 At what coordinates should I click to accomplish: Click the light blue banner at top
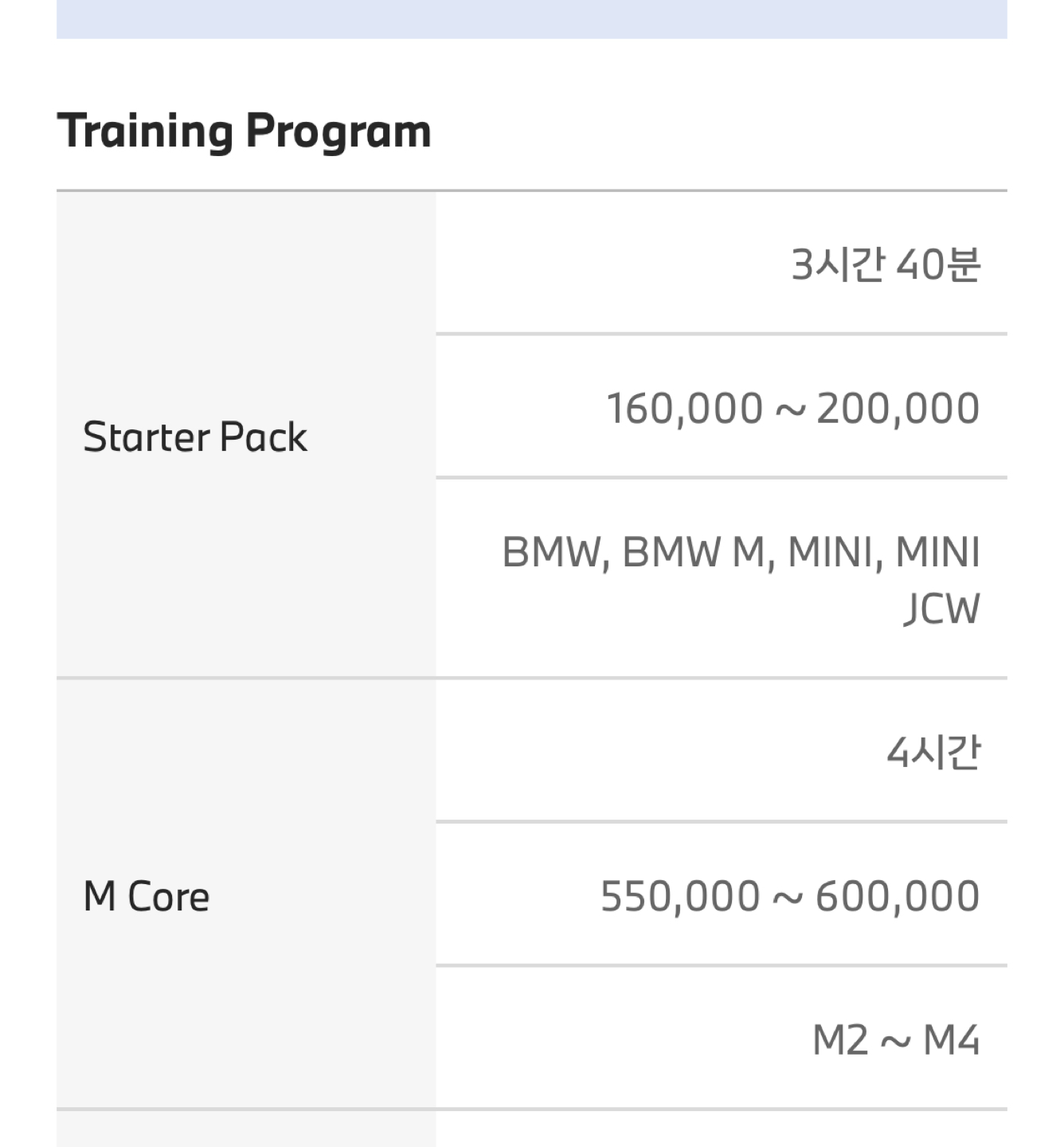click(531, 18)
